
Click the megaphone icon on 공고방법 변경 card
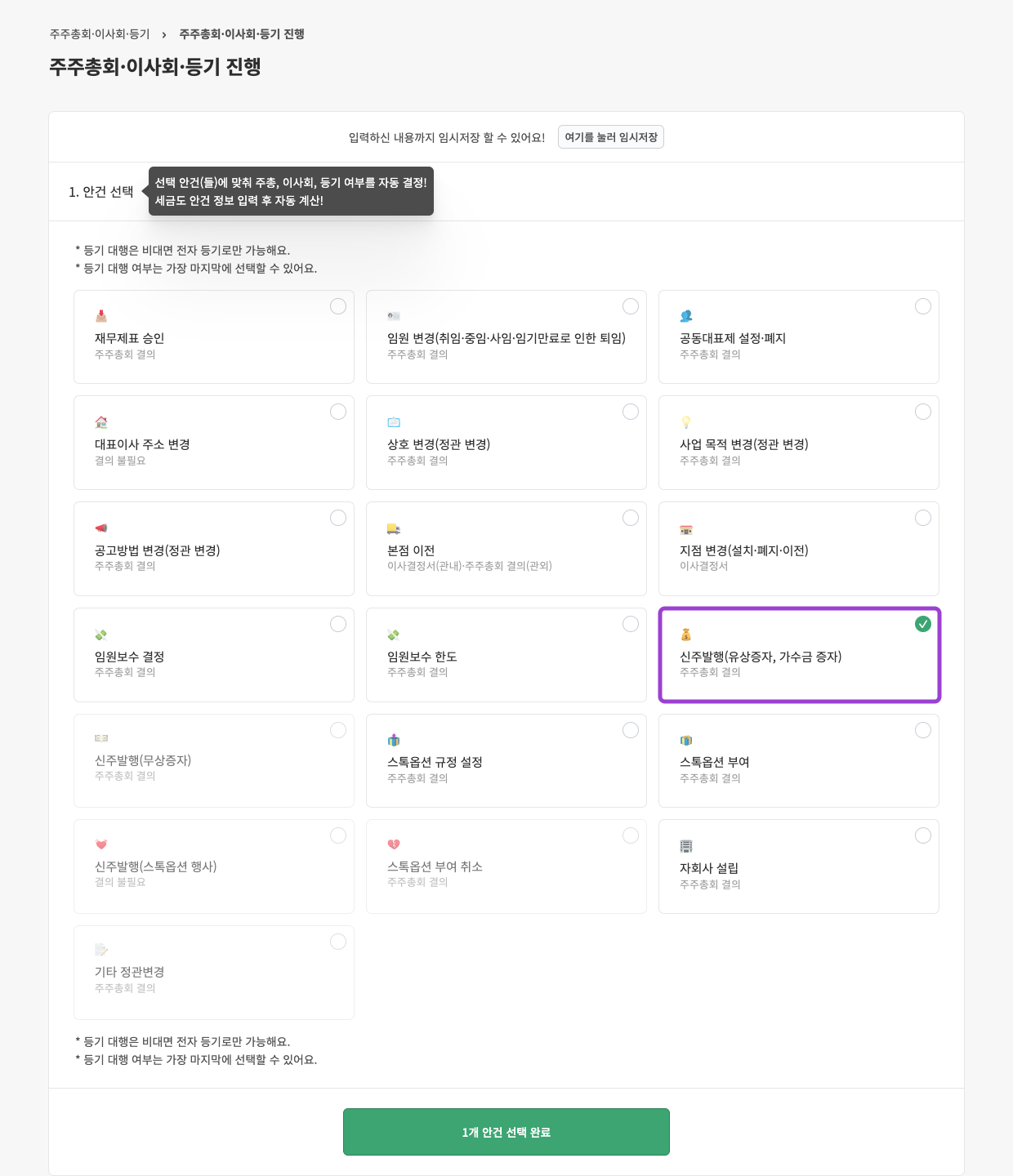pyautogui.click(x=101, y=528)
